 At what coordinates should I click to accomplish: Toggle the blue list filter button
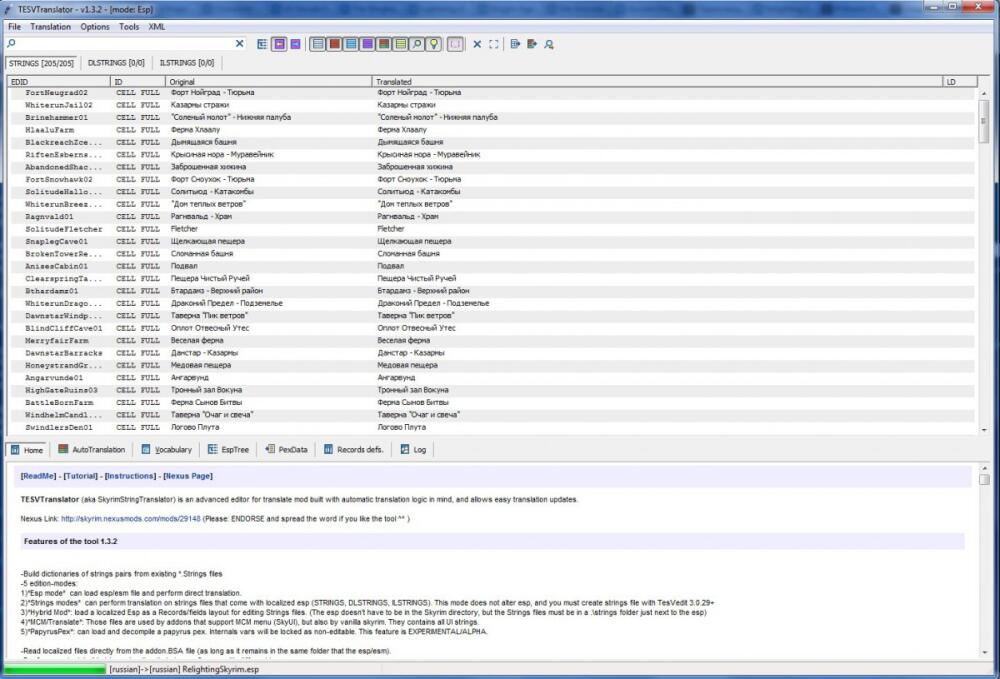pyautogui.click(x=351, y=44)
